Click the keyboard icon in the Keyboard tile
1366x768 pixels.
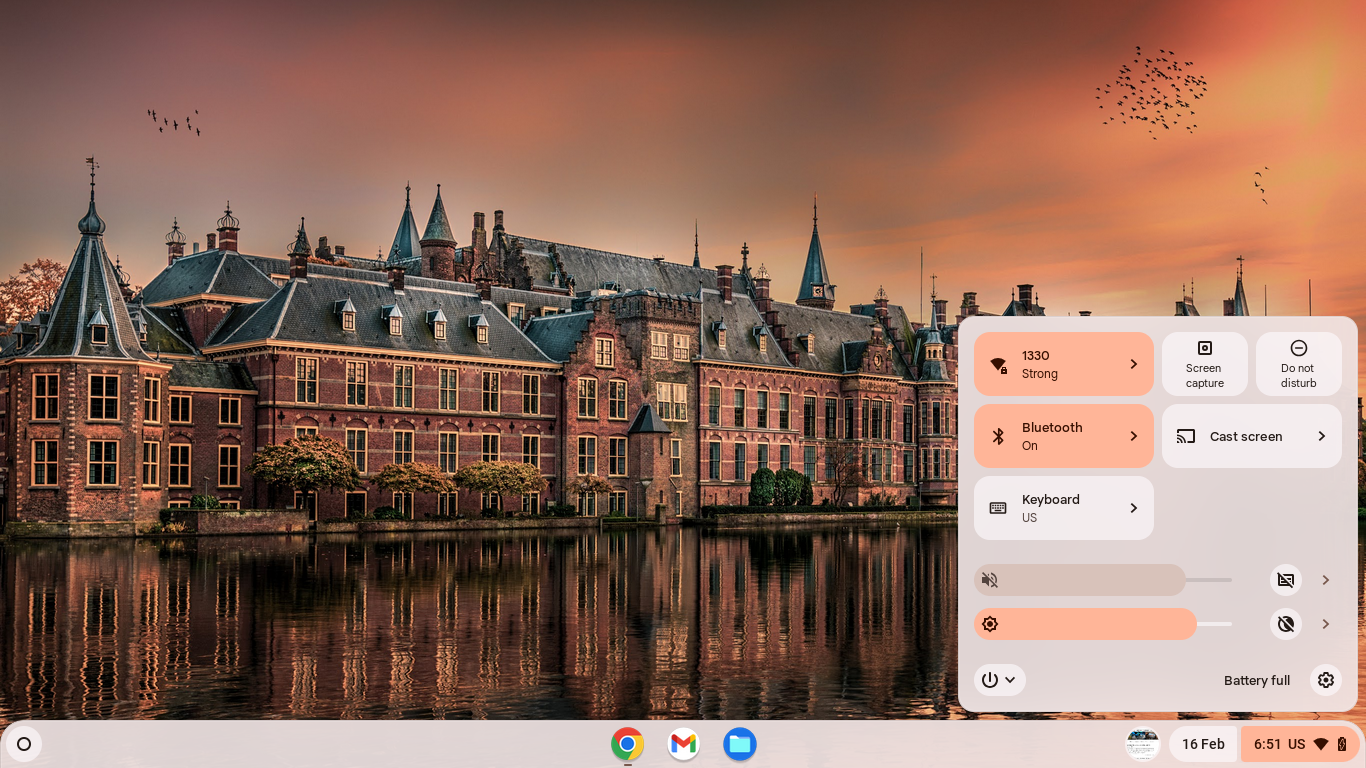pyautogui.click(x=998, y=508)
